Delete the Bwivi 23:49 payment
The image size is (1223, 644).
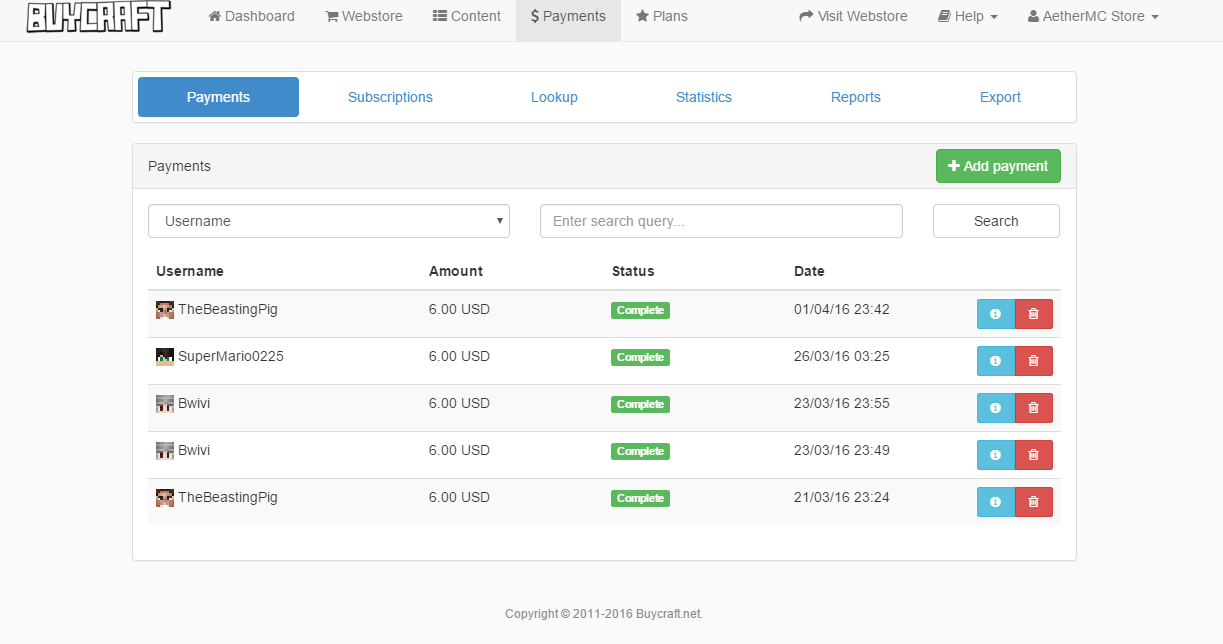click(1034, 455)
